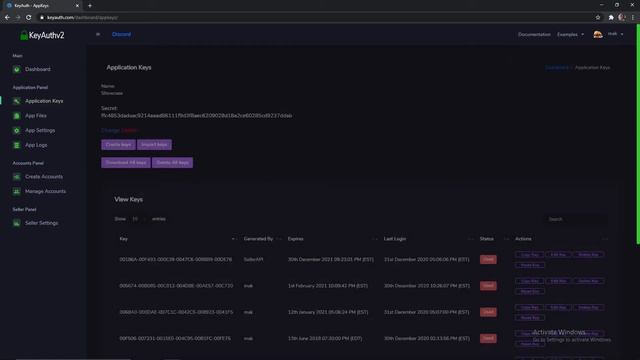Click key 00F506-007231 in the table
Screen dimensions: 640x360
click(175, 338)
